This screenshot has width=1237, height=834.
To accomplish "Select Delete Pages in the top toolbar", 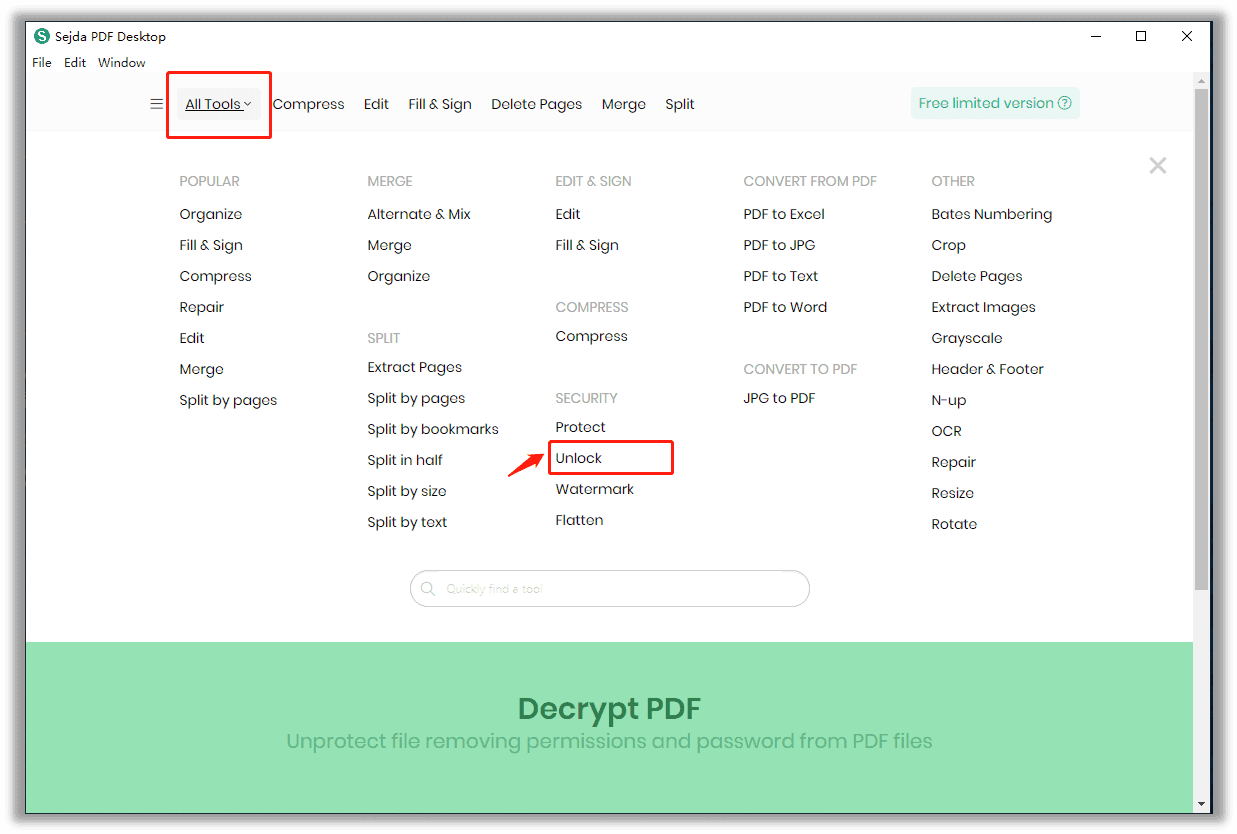I will point(537,104).
